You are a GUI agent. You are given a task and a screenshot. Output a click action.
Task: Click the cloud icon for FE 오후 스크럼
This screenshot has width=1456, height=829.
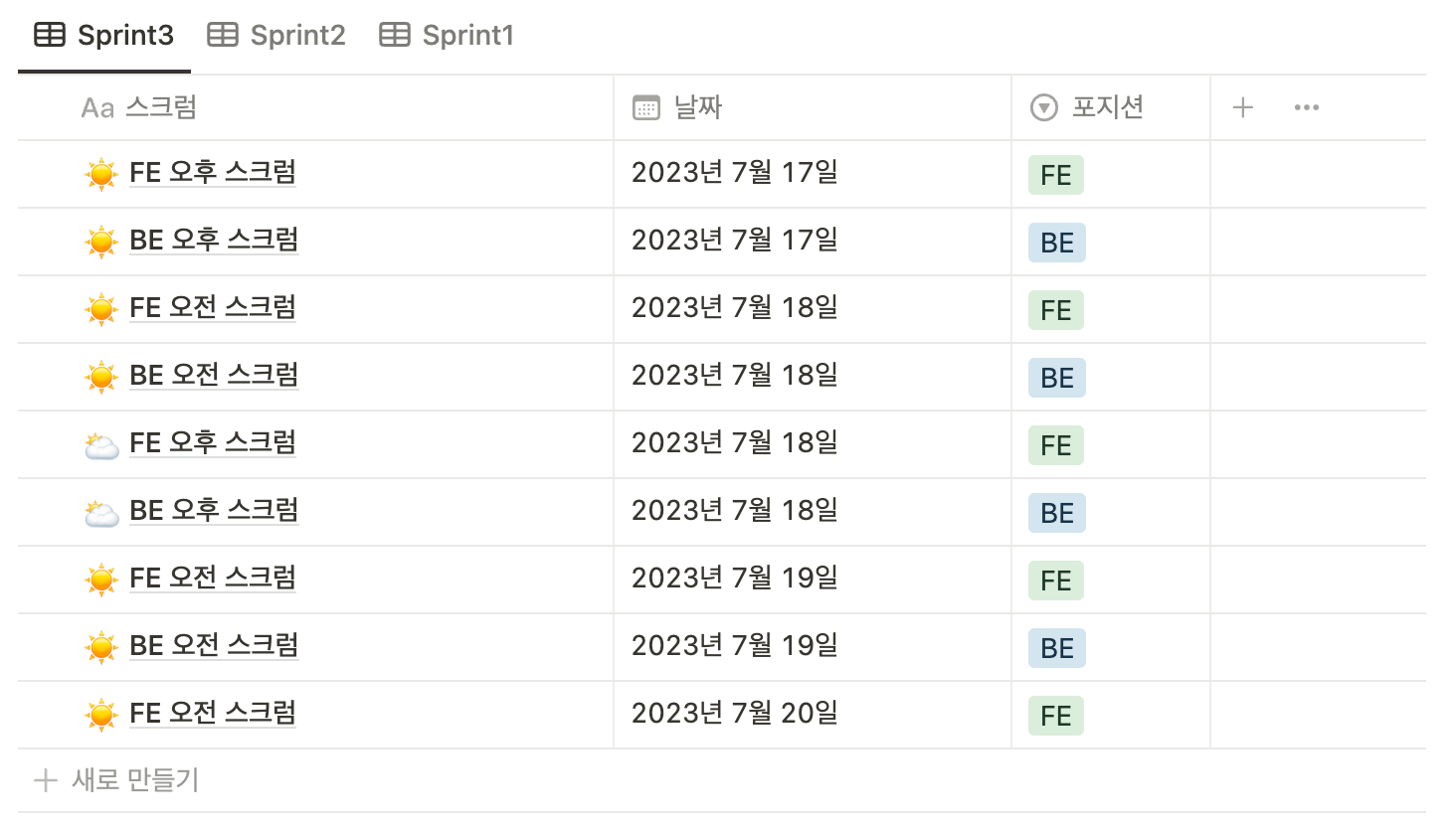(101, 444)
